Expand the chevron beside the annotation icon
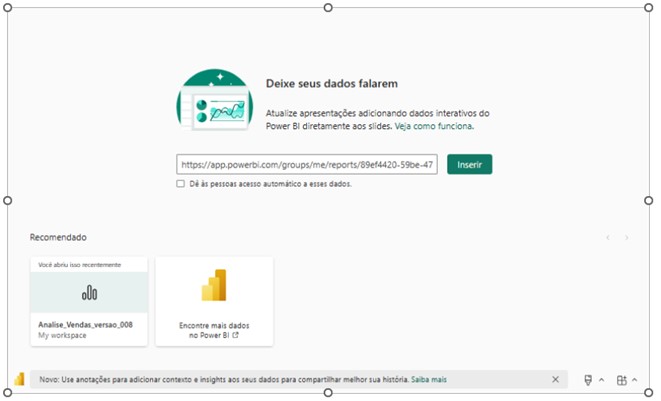 coord(602,380)
